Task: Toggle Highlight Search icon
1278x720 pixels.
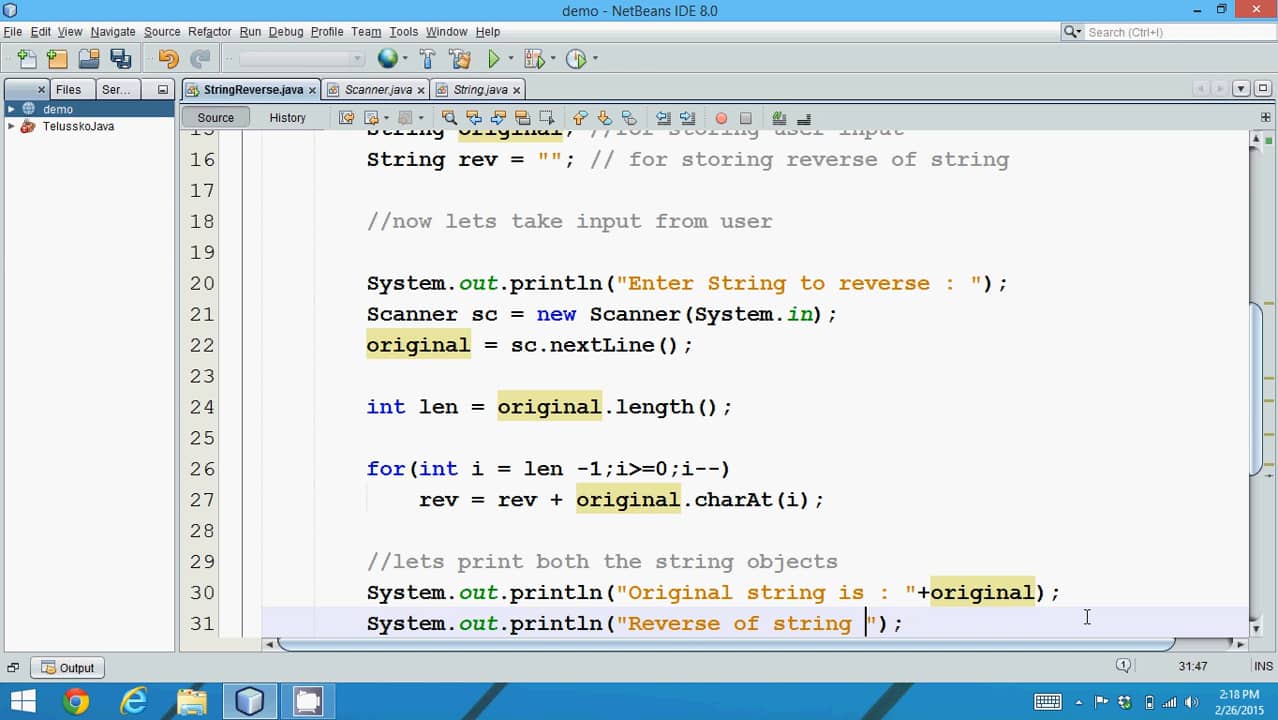Action: pos(522,117)
